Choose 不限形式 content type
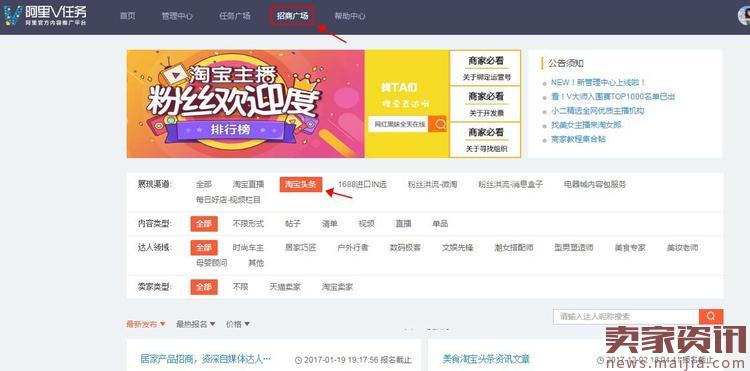This screenshot has width=750, height=371. 248,224
